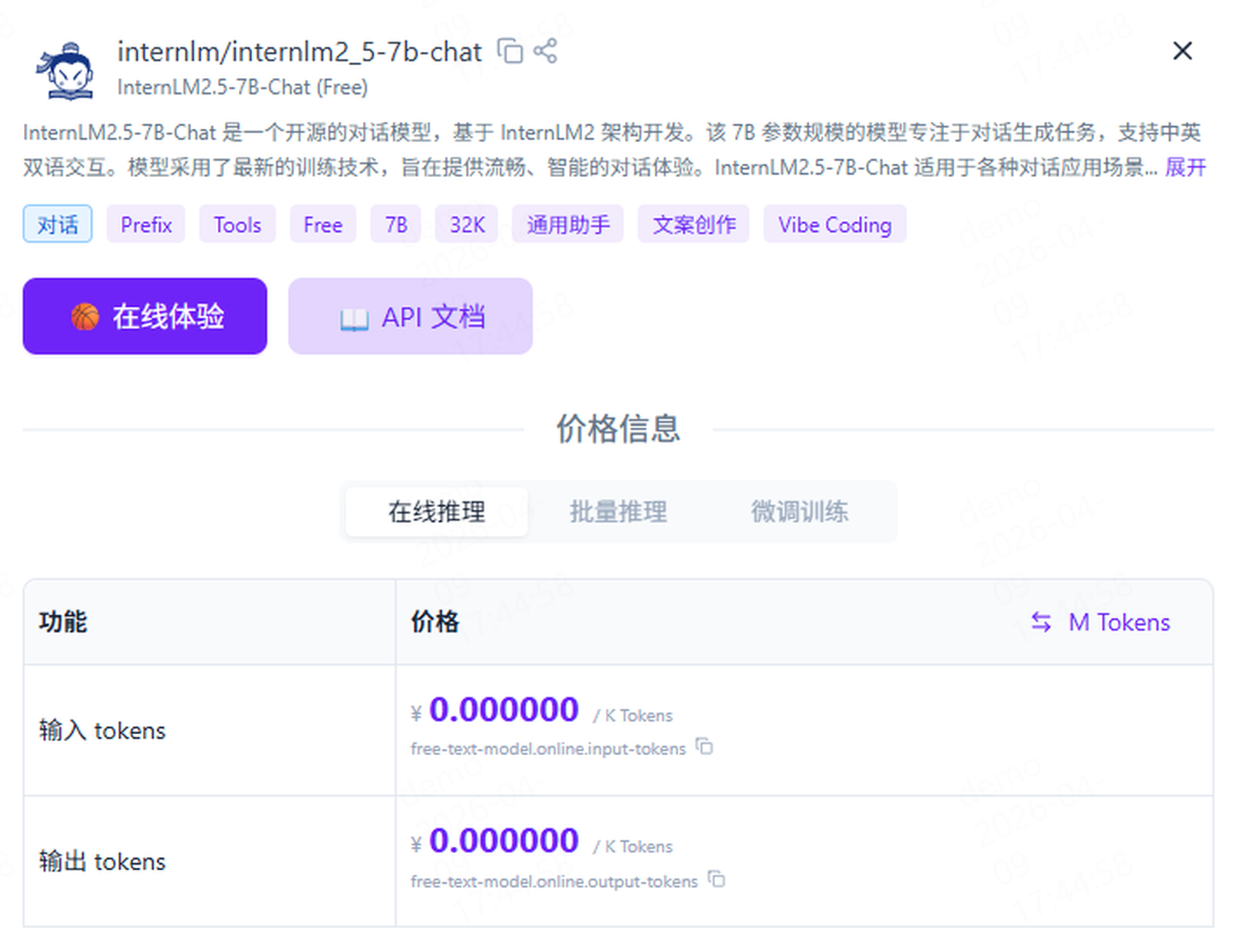This screenshot has height=952, width=1237.
Task: Open the API 文档 documentation
Action: [411, 316]
